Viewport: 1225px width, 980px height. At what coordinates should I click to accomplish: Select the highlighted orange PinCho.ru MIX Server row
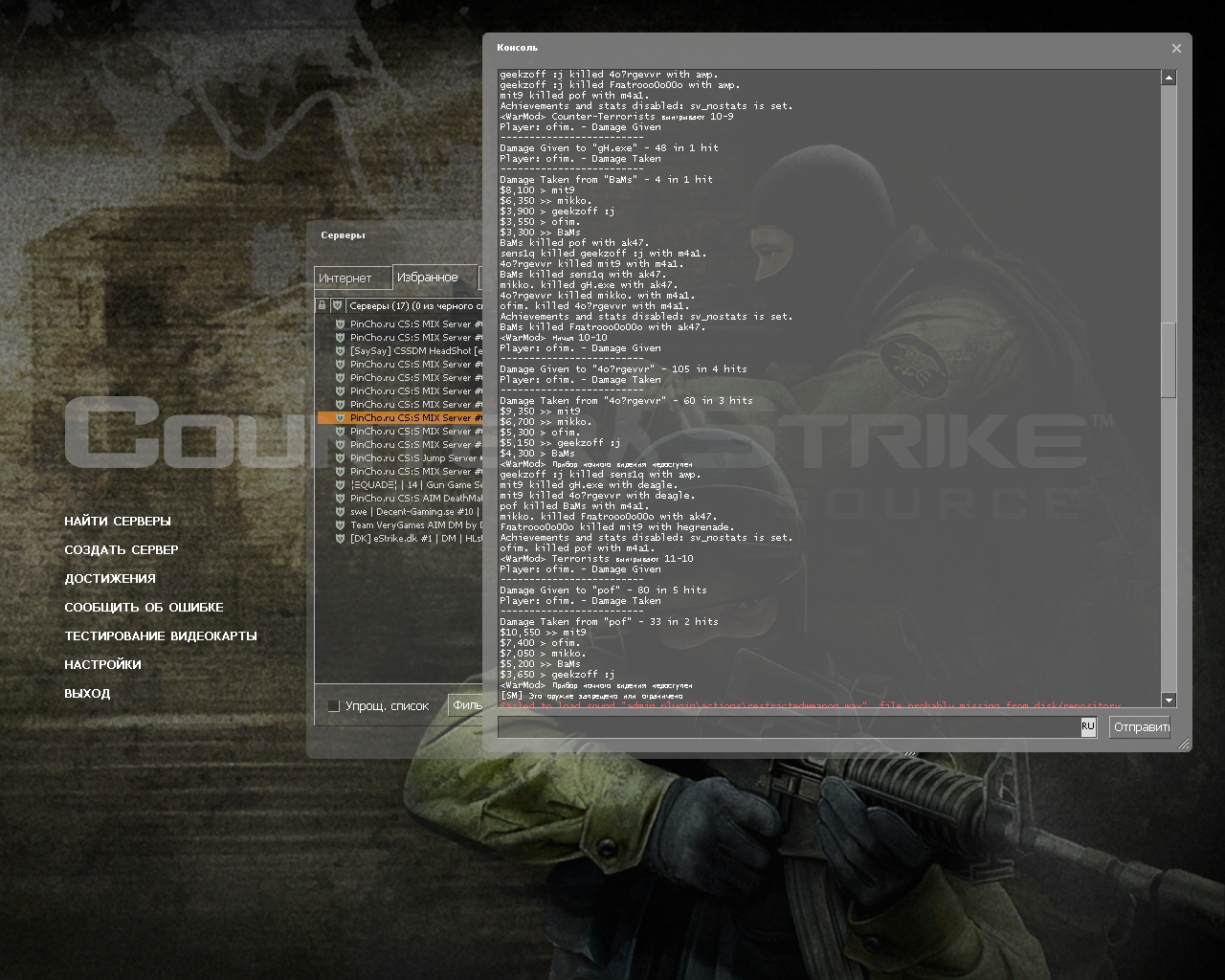pyautogui.click(x=400, y=418)
